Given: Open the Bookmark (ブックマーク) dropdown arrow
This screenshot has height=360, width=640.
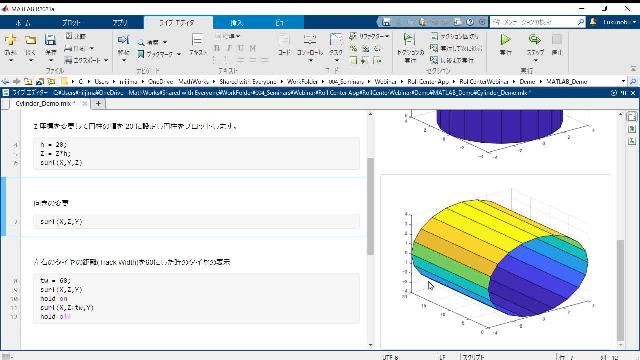Looking at the screenshot, I should click(179, 54).
